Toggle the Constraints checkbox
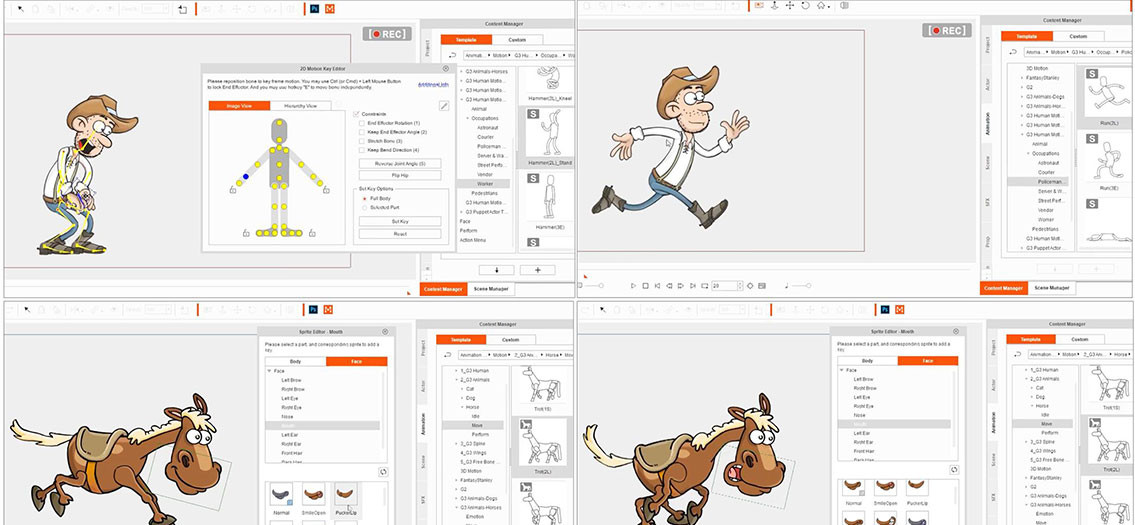Screen dimensions: 1135x525 click(356, 114)
